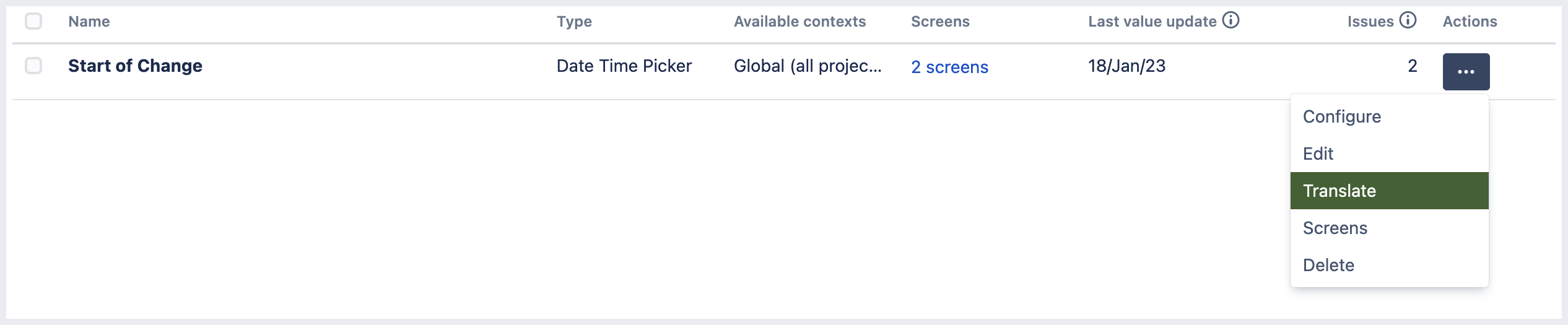Open the 2 screens link
1568x325 pixels.
click(949, 67)
